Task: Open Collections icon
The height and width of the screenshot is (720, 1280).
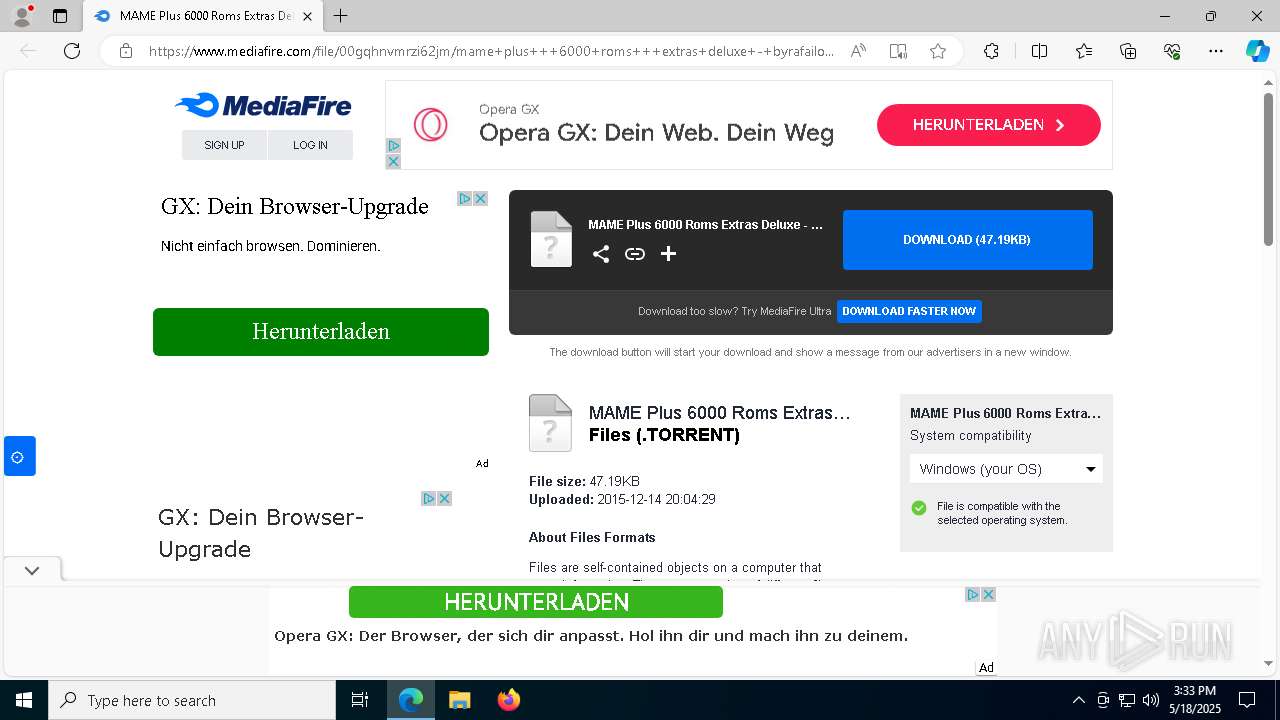Action: pyautogui.click(x=1128, y=51)
